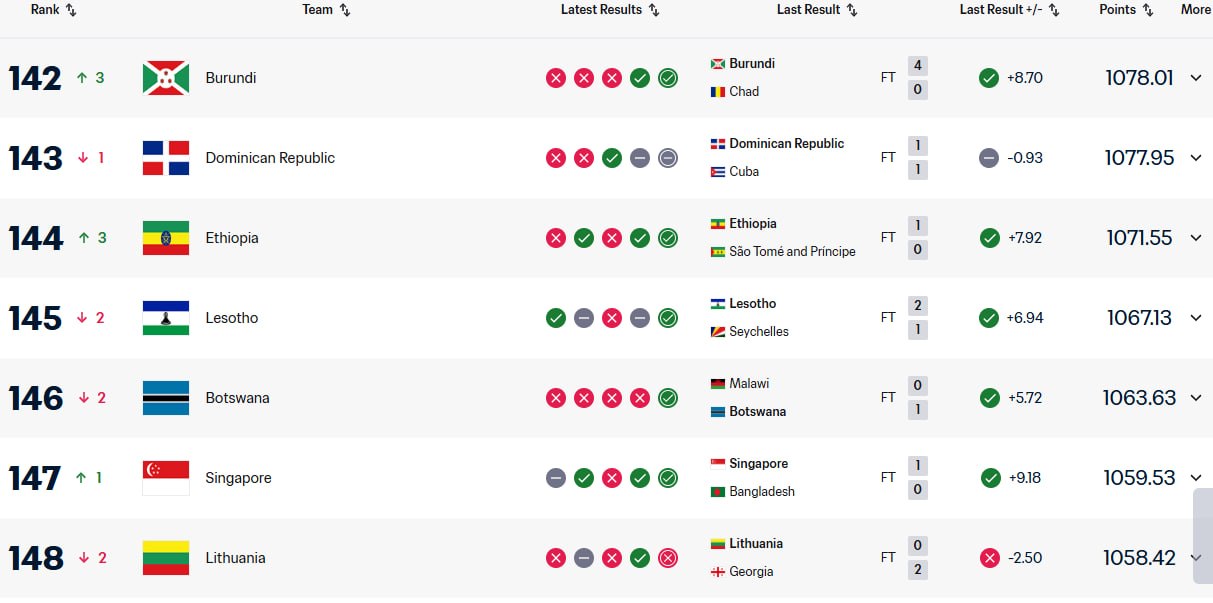
Task: Click Burundi's most recent win icon
Action: pos(668,78)
